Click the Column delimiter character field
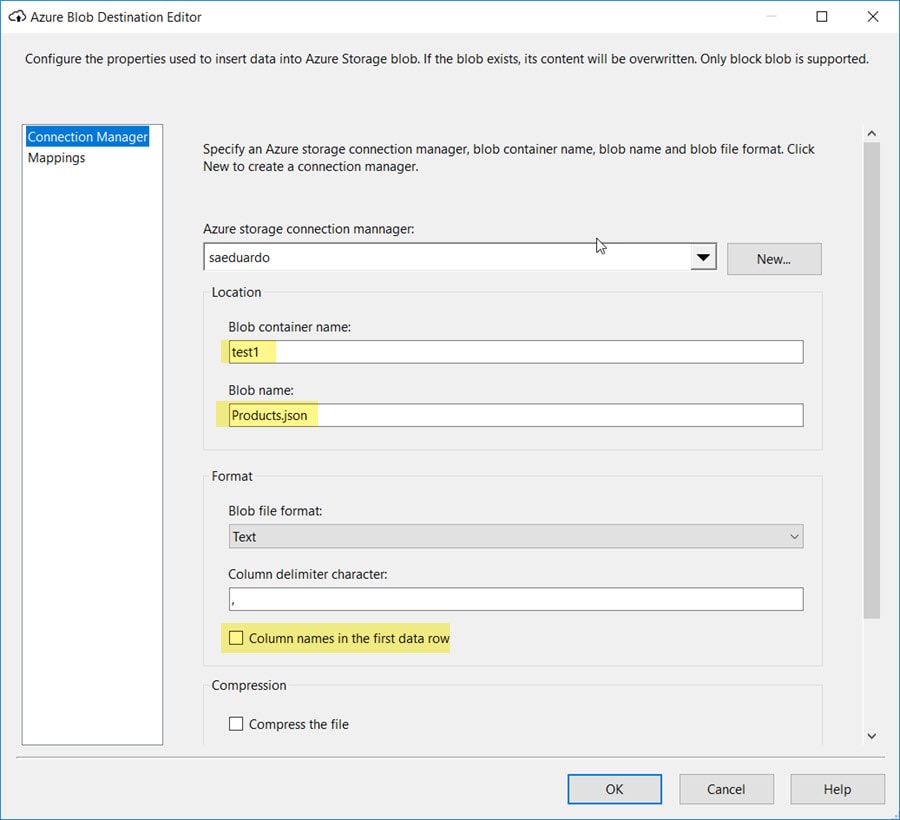 point(515,599)
